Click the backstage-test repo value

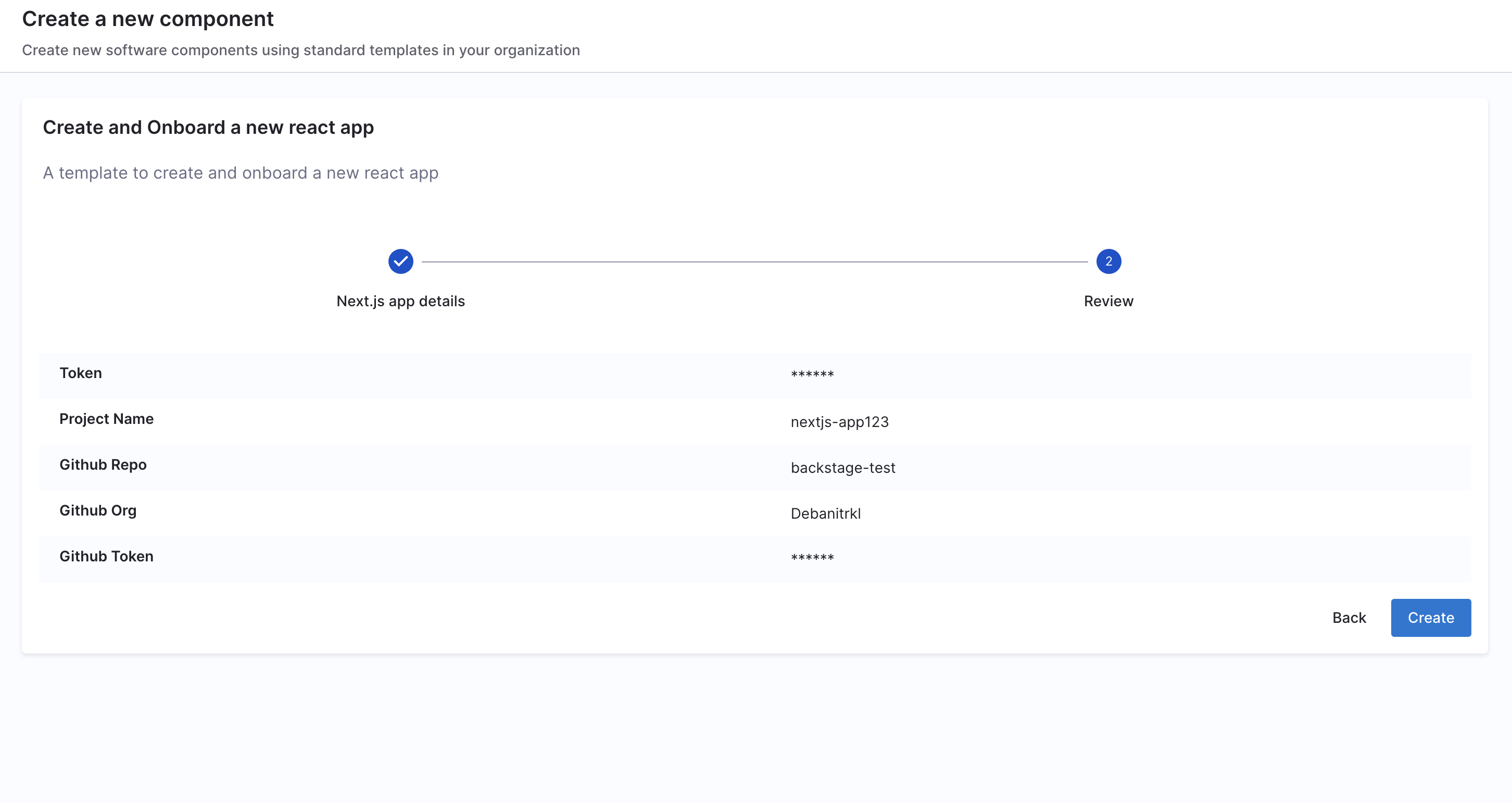point(843,467)
